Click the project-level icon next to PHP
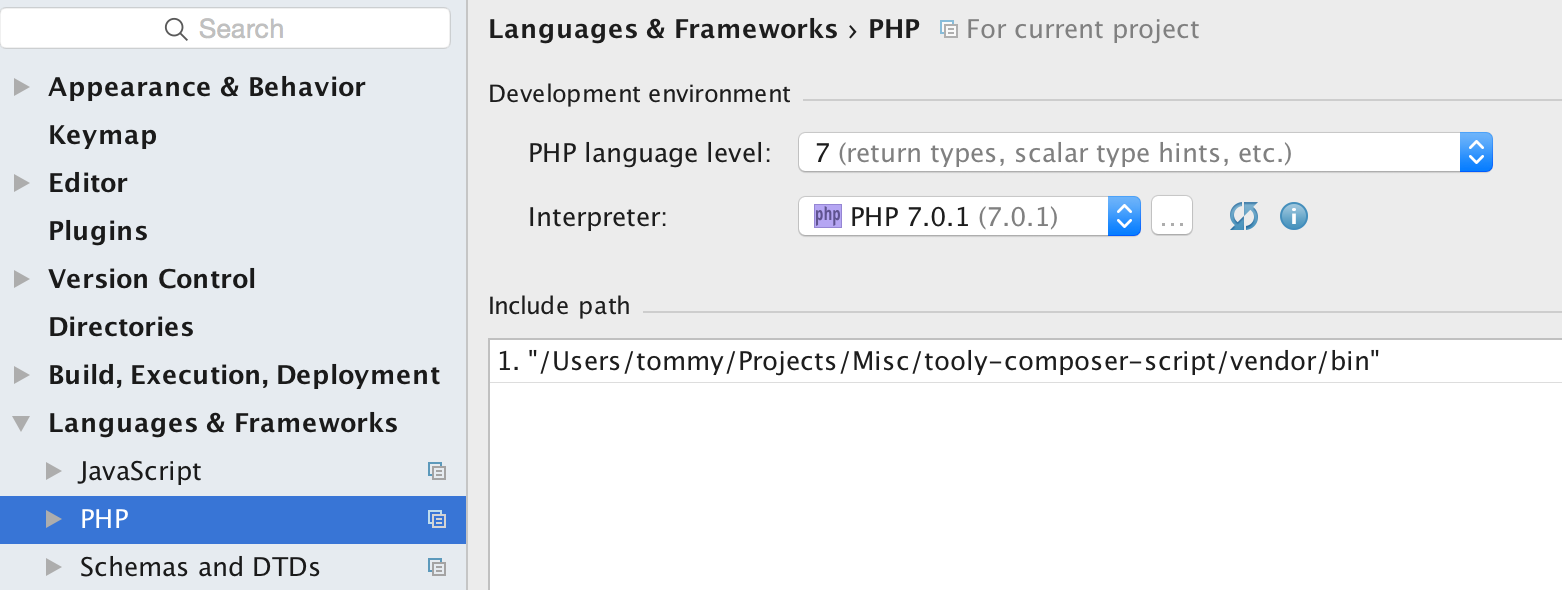This screenshot has height=590, width=1562. click(x=436, y=519)
